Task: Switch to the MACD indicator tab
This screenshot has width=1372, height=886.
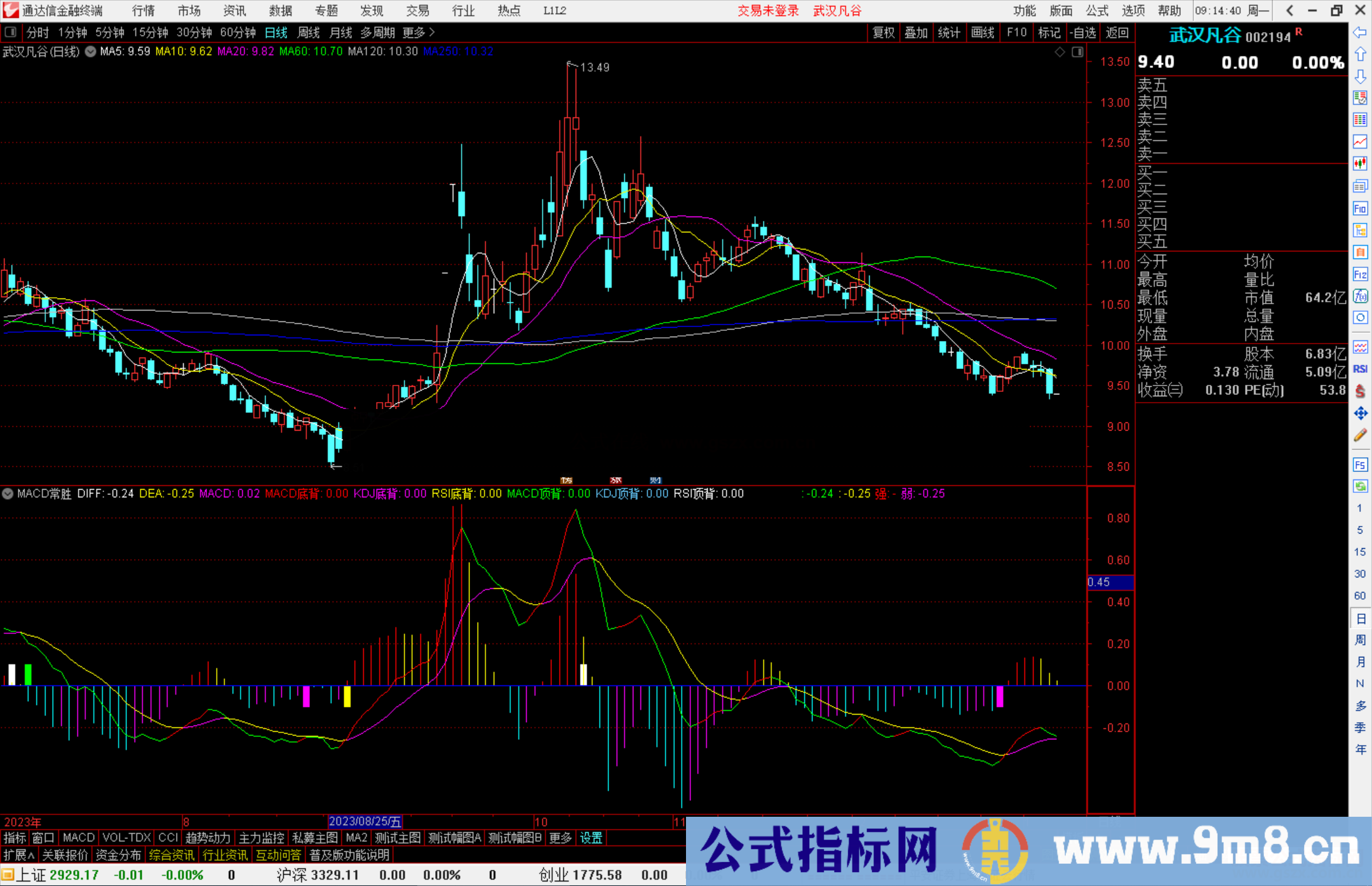Action: (x=78, y=838)
